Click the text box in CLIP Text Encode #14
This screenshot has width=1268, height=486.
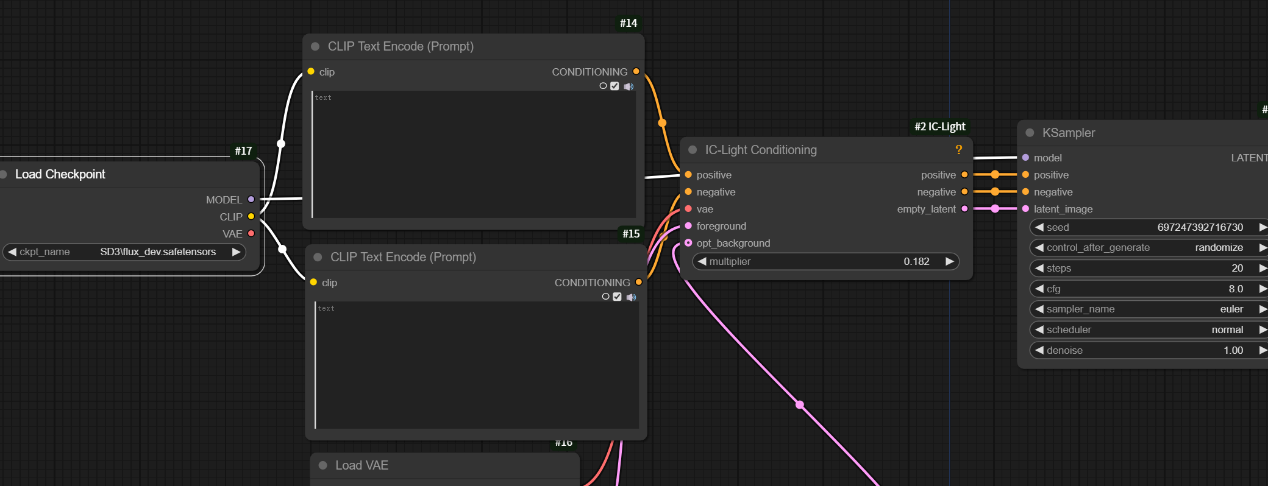pyautogui.click(x=474, y=155)
